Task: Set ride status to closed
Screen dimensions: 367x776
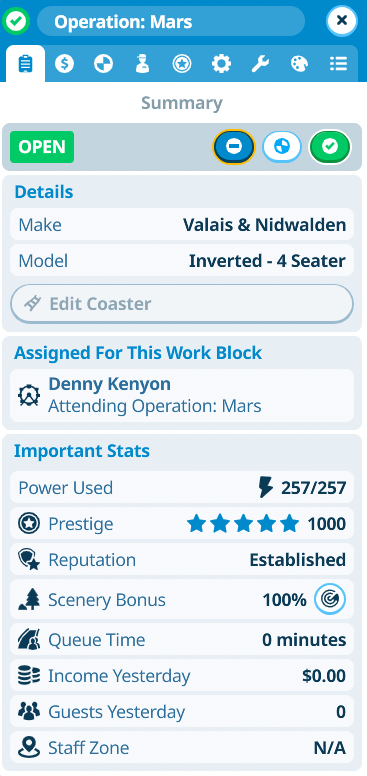Action: pyautogui.click(x=234, y=147)
